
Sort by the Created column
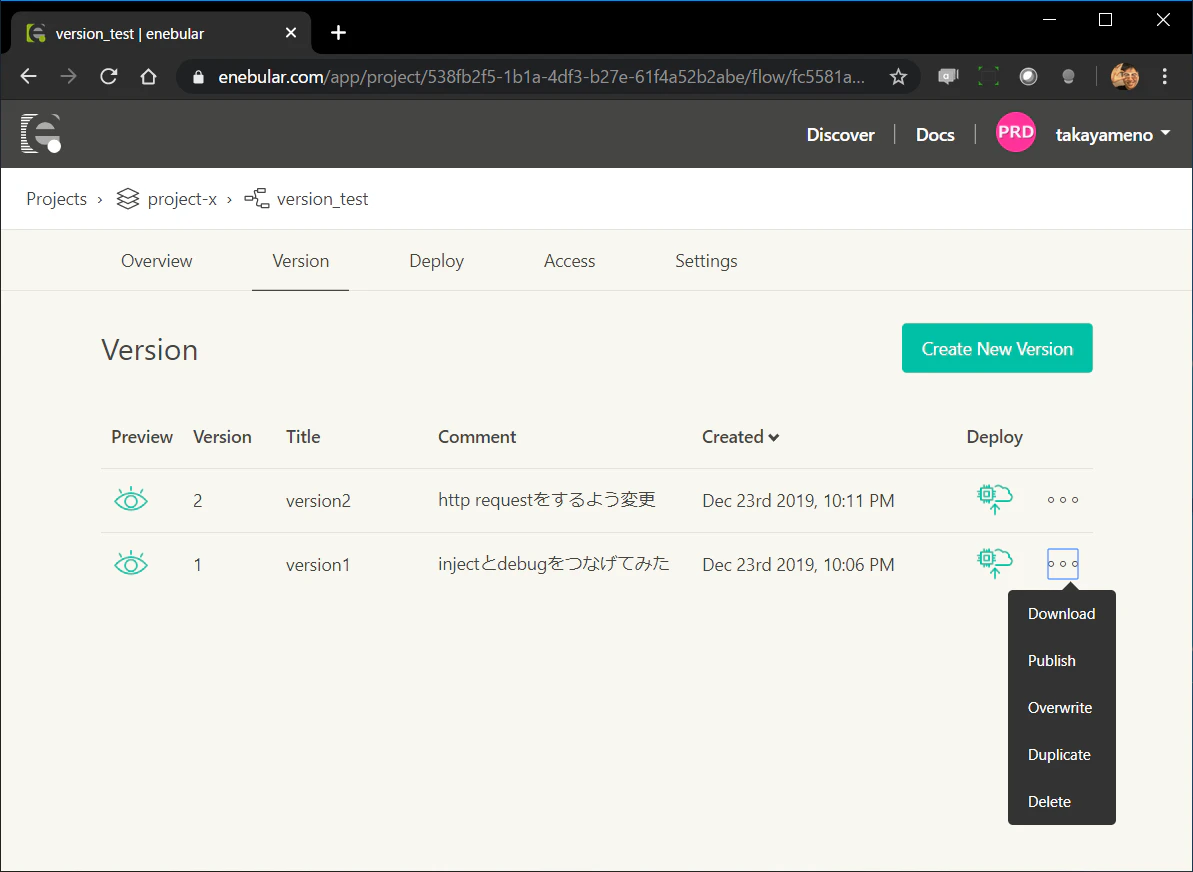coord(740,437)
